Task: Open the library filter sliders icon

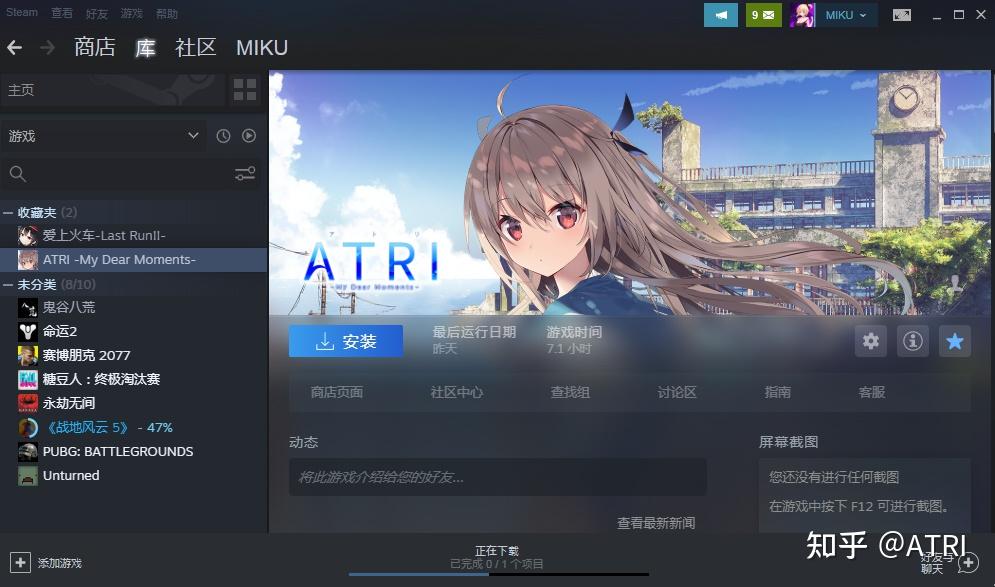Action: [245, 172]
